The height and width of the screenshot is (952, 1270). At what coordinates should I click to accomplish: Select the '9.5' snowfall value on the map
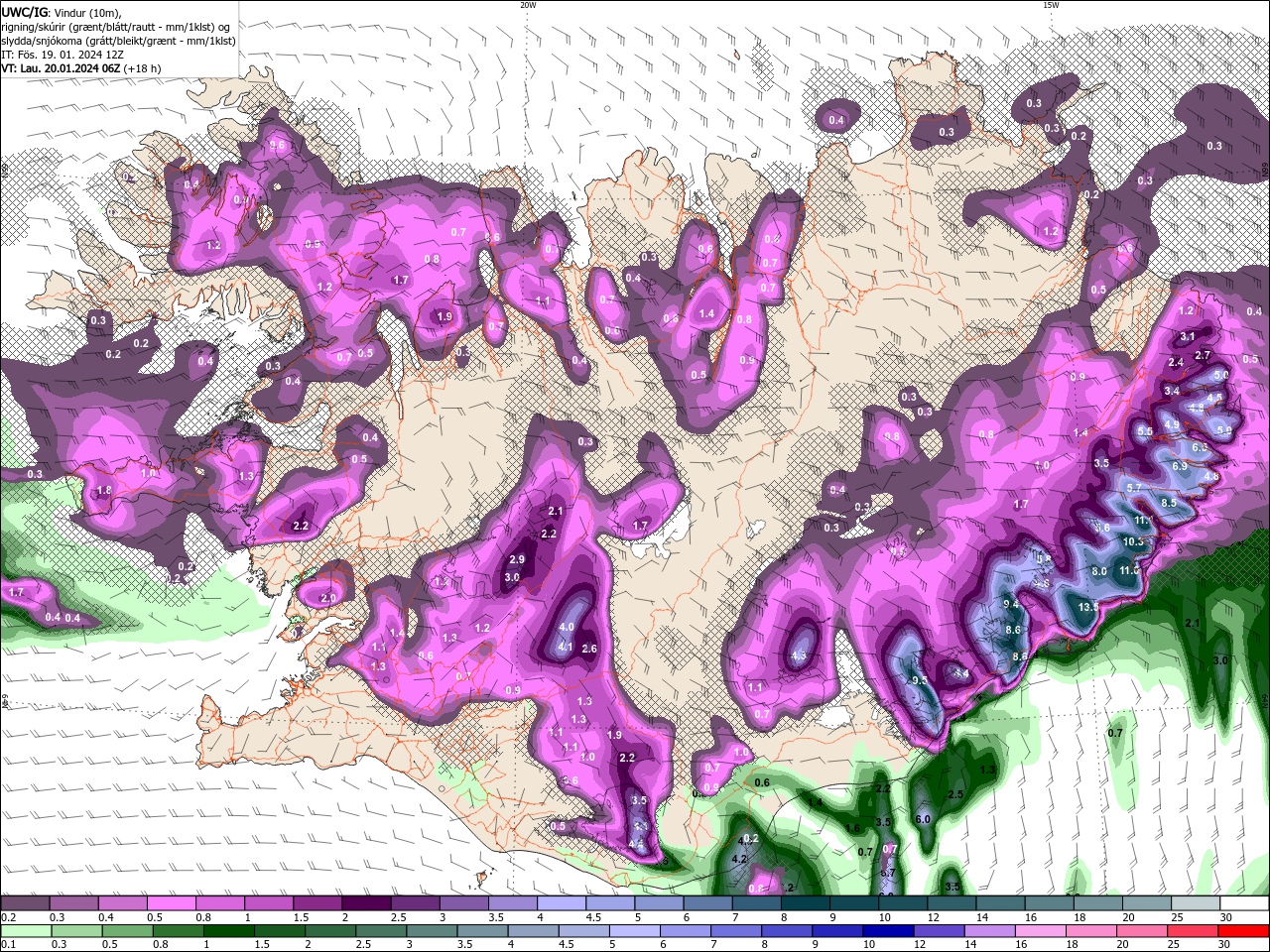[x=919, y=680]
